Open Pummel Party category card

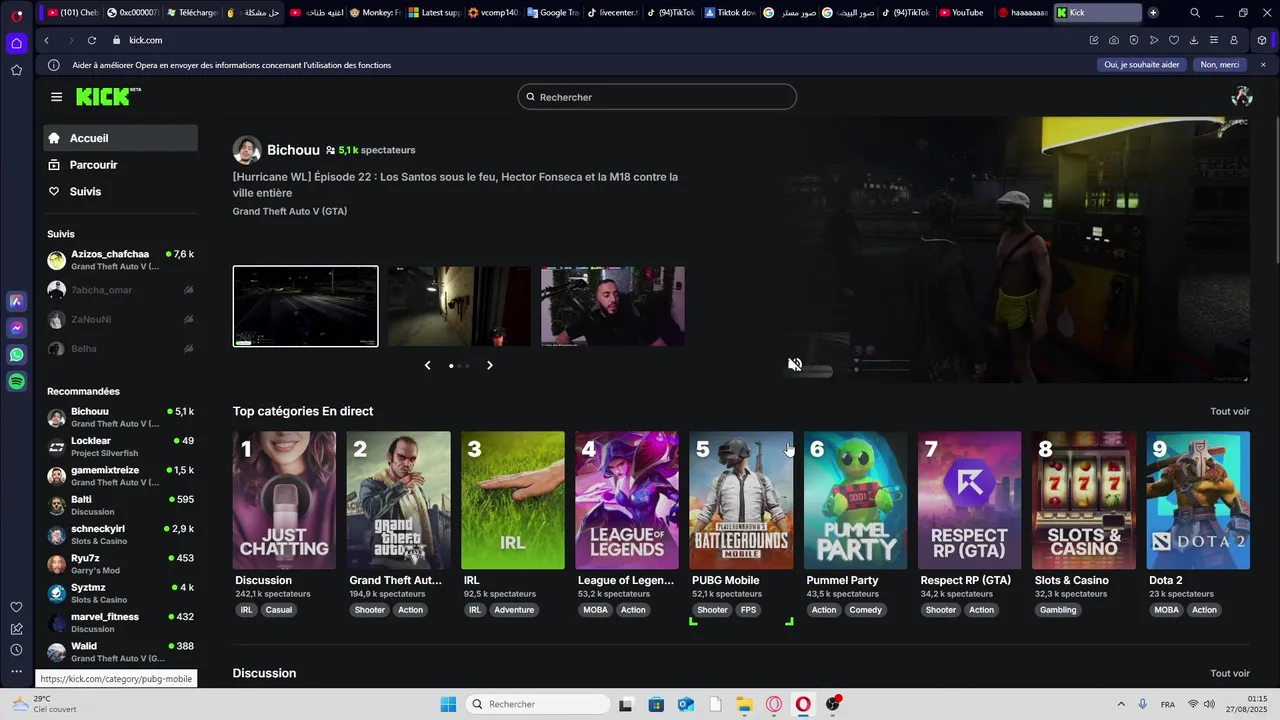pos(855,500)
